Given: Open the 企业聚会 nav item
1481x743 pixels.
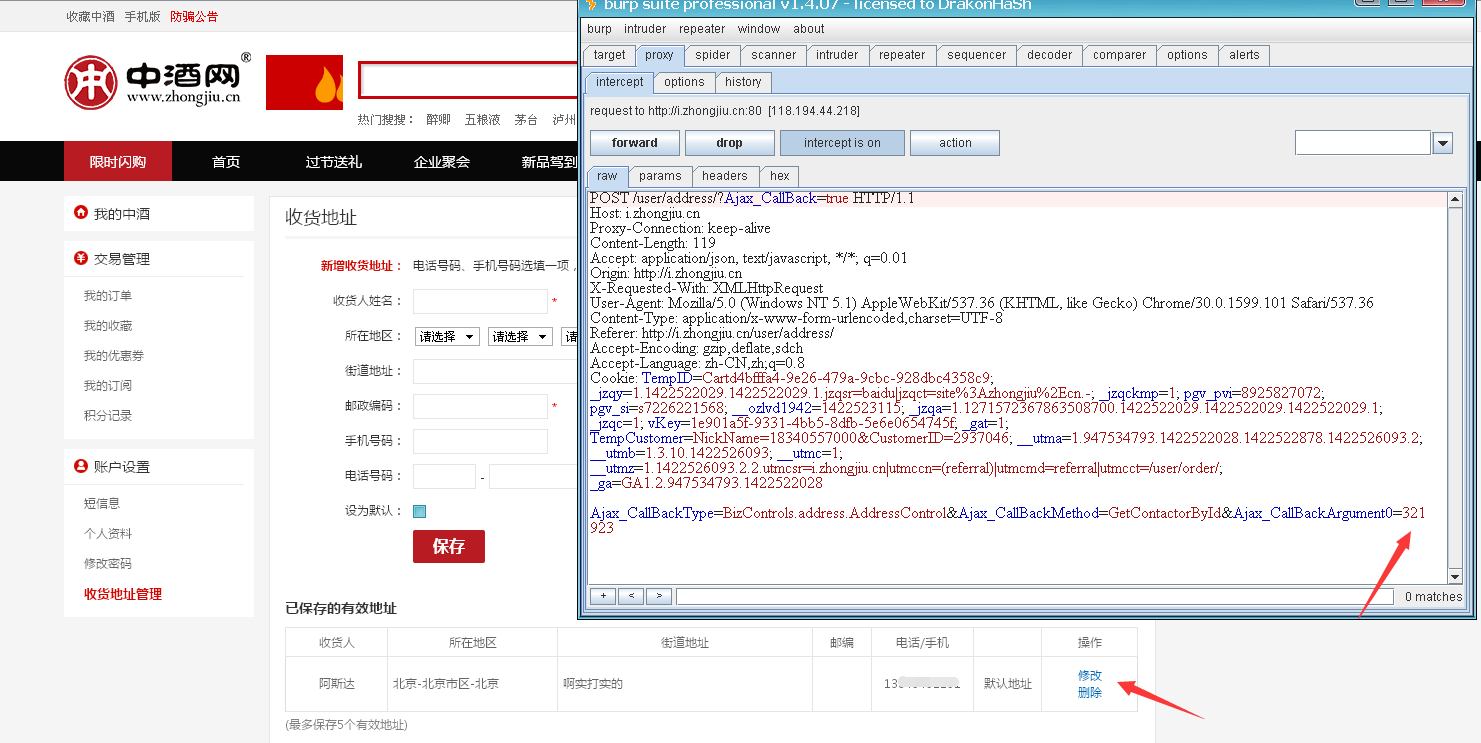Looking at the screenshot, I should click(442, 161).
